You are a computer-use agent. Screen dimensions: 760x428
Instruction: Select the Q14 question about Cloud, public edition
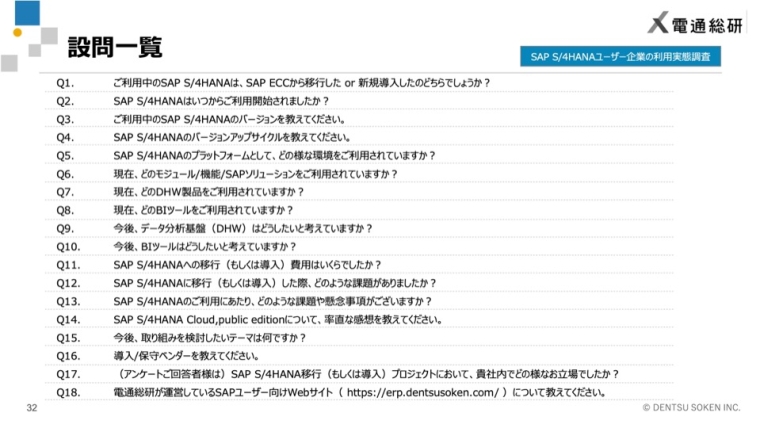pos(278,320)
